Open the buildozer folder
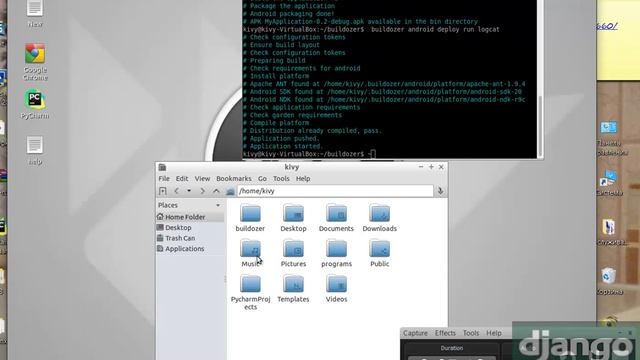This screenshot has height=360, width=640. [250, 218]
